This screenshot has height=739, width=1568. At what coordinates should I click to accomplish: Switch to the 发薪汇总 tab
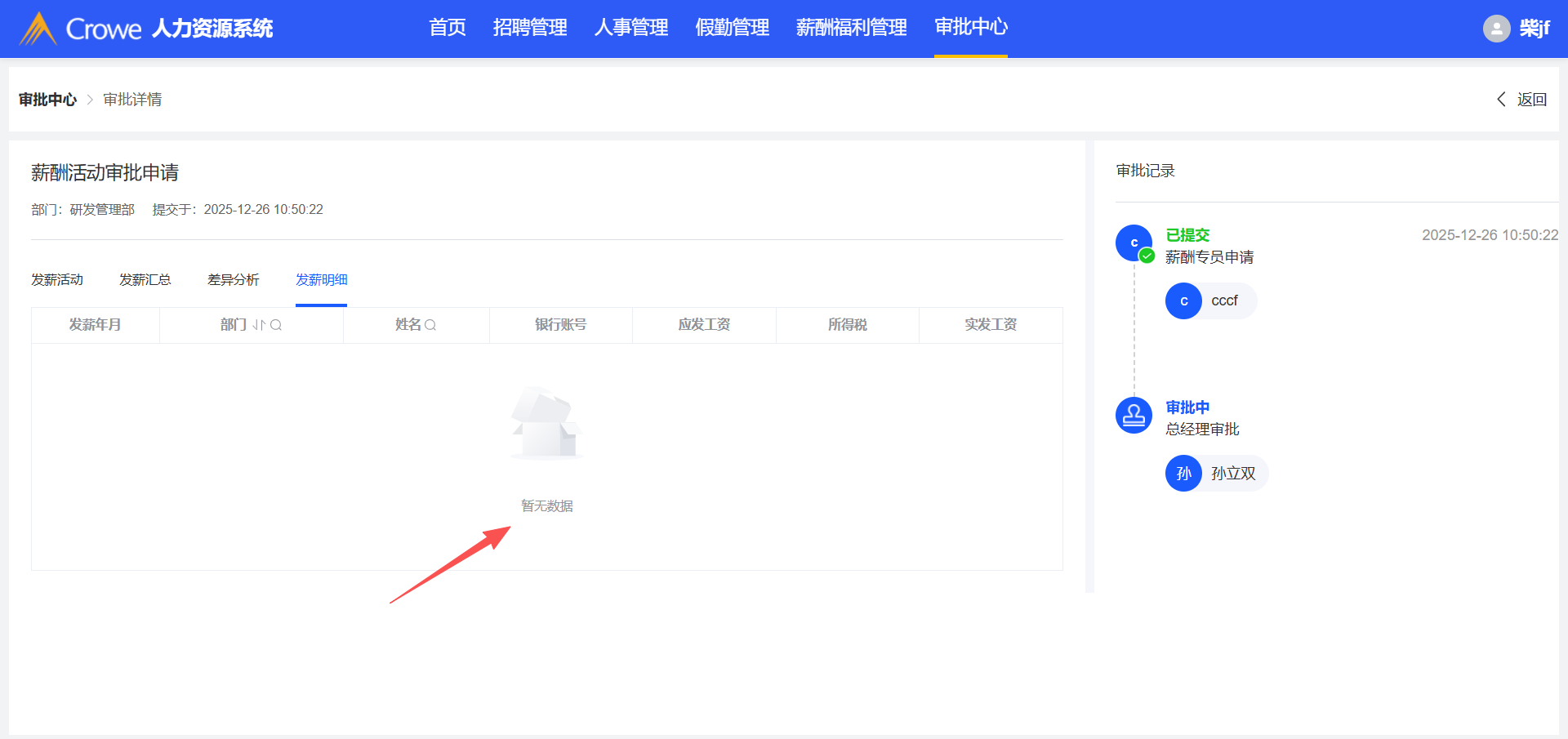(x=145, y=280)
